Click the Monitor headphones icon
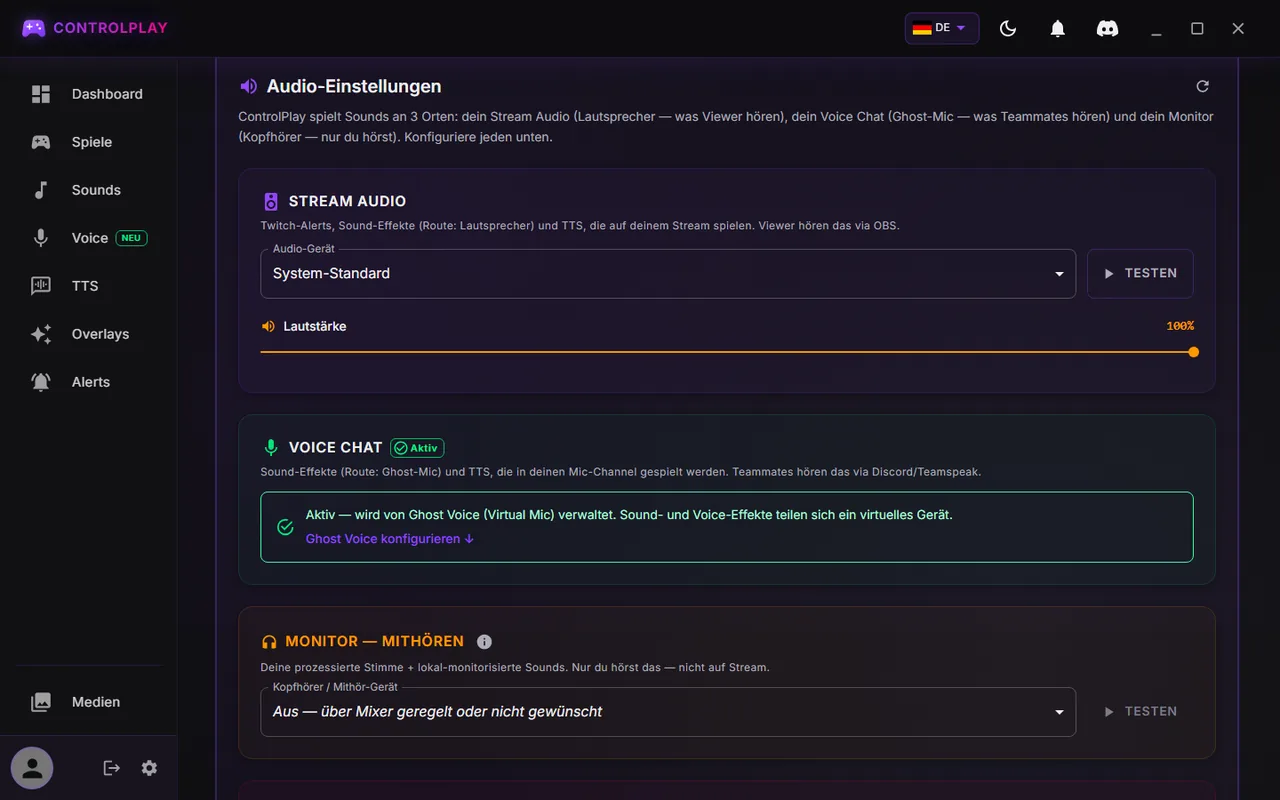Viewport: 1280px width, 800px height. point(269,642)
